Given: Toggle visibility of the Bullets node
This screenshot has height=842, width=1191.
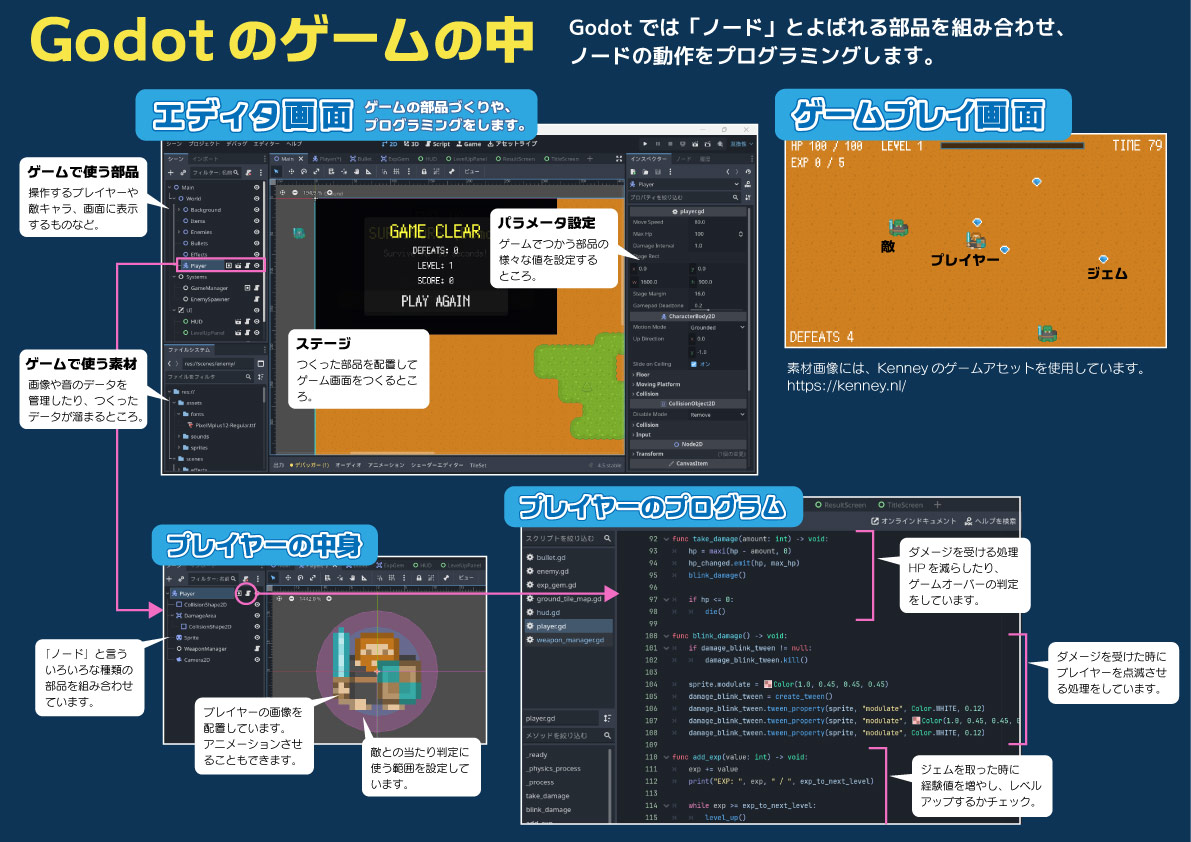Looking at the screenshot, I should pyautogui.click(x=257, y=243).
